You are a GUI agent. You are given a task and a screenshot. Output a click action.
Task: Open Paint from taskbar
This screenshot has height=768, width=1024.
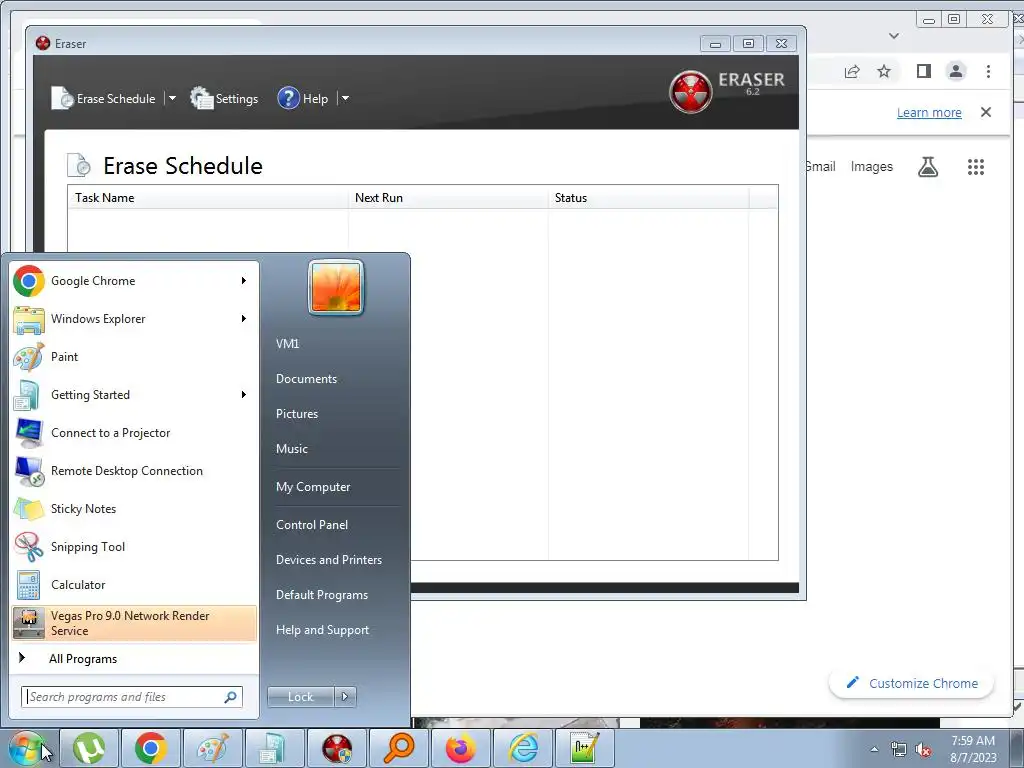[213, 748]
